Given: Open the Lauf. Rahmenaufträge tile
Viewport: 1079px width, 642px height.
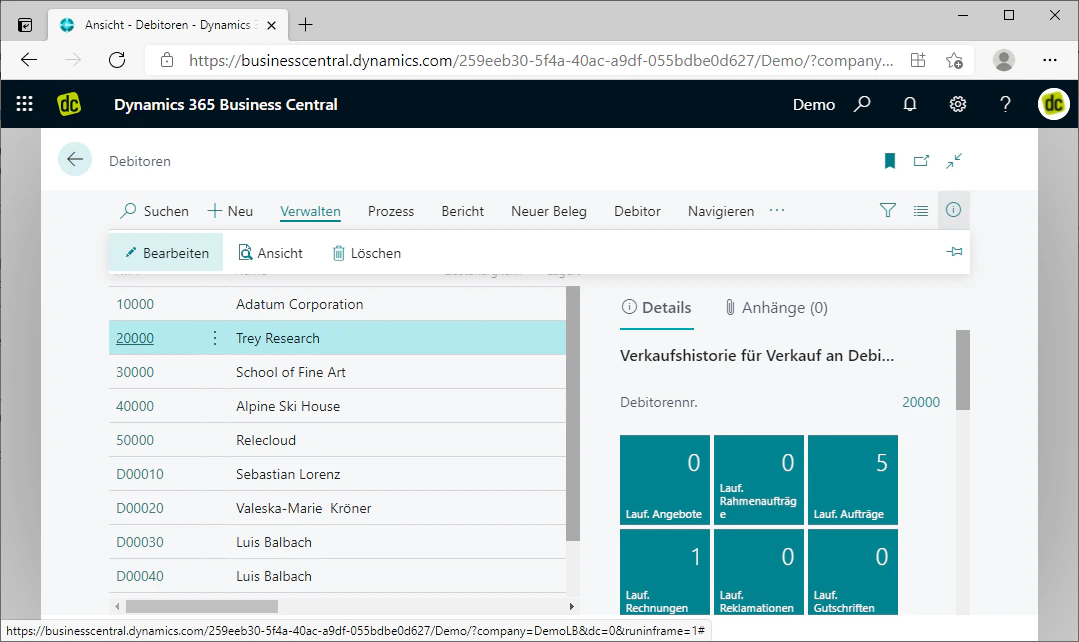Looking at the screenshot, I should coord(758,480).
